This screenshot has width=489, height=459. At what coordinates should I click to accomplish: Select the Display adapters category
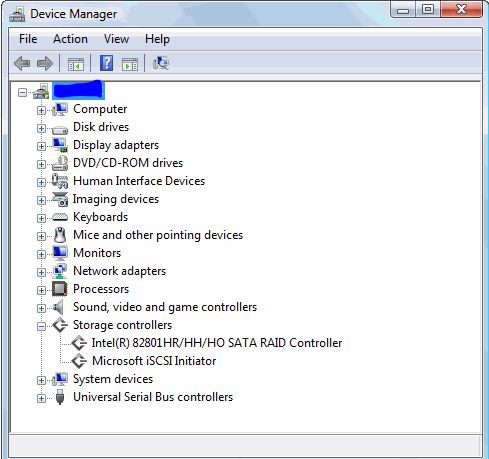[116, 145]
